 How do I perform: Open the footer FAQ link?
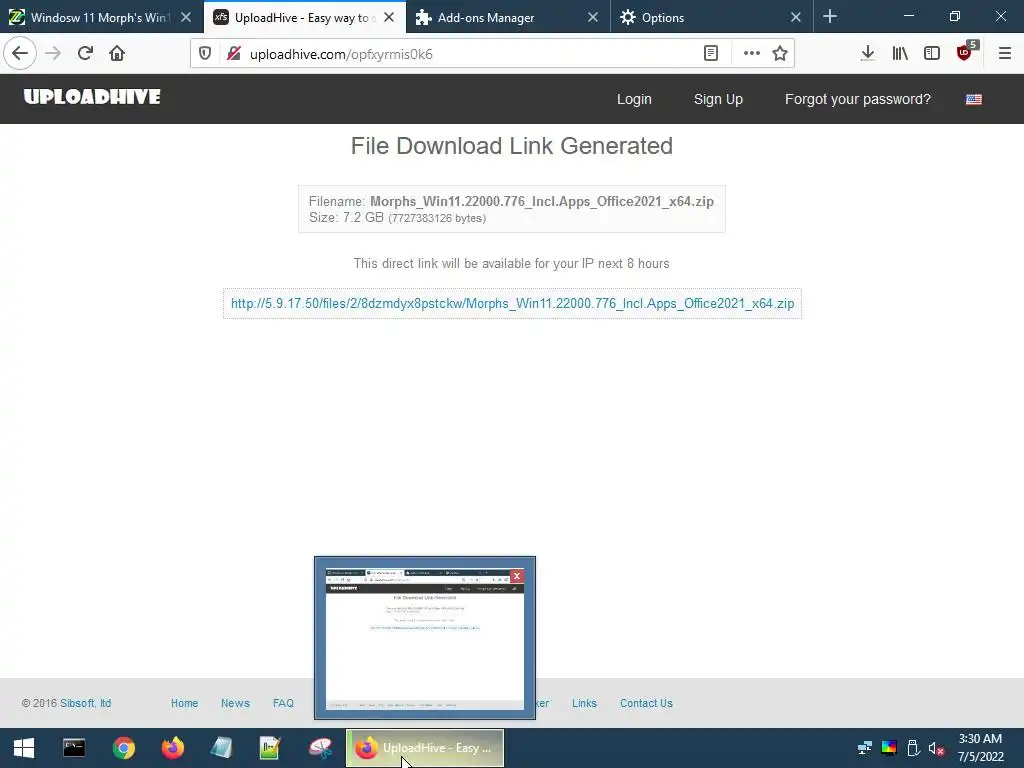pyautogui.click(x=283, y=703)
